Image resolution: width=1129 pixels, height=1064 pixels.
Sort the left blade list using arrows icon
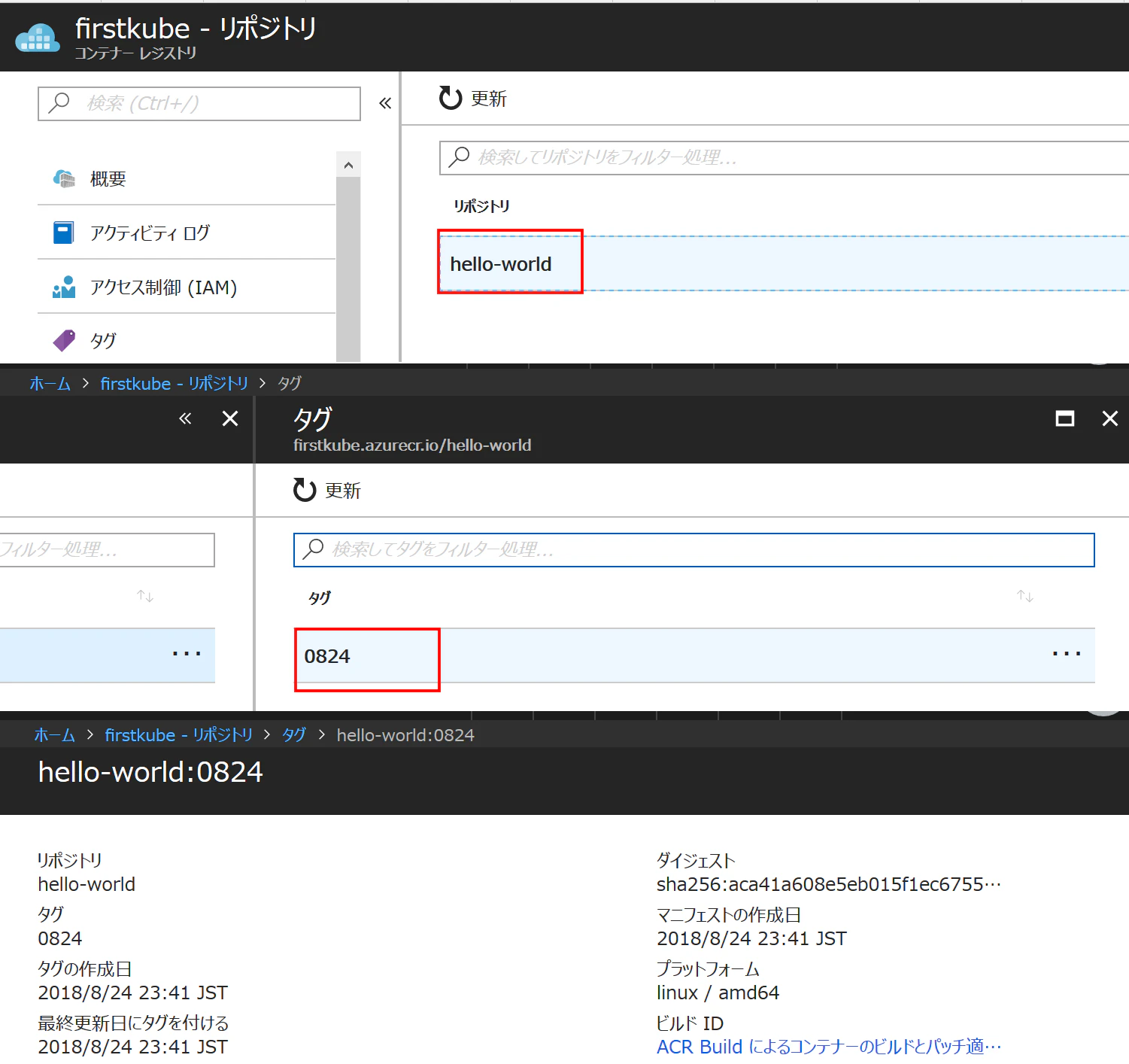(x=145, y=596)
